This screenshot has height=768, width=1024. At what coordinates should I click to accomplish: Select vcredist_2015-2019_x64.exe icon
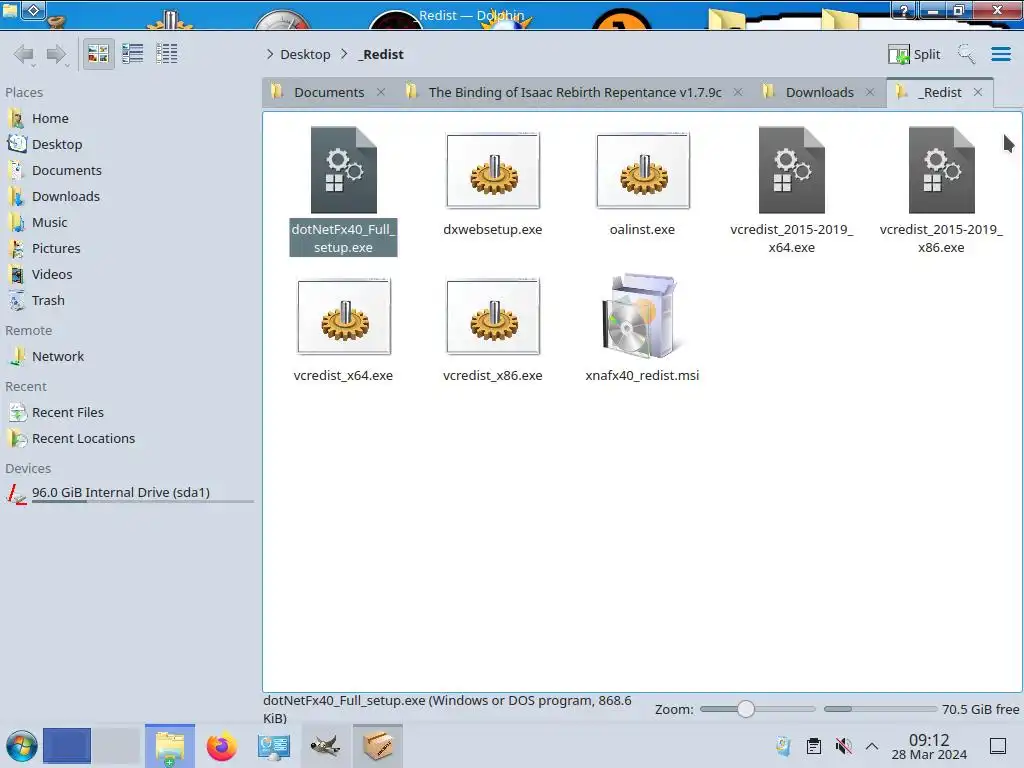(x=792, y=170)
